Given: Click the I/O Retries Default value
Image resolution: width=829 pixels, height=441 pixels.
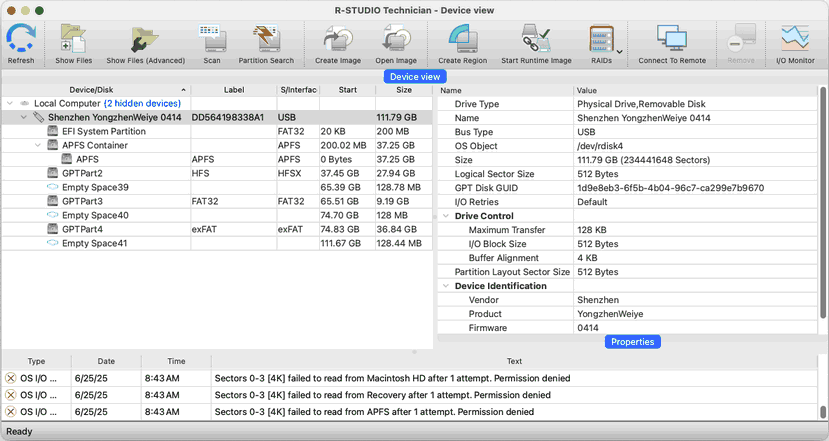Looking at the screenshot, I should click(x=592, y=202).
